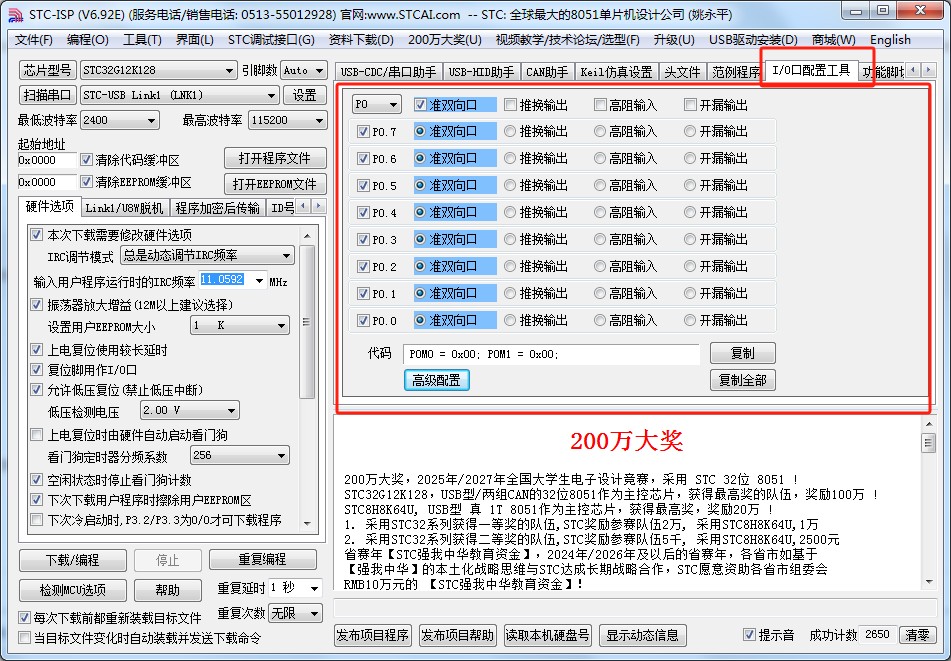The image size is (951, 661).
Task: Open the 编程(O) menu
Action: [87, 40]
